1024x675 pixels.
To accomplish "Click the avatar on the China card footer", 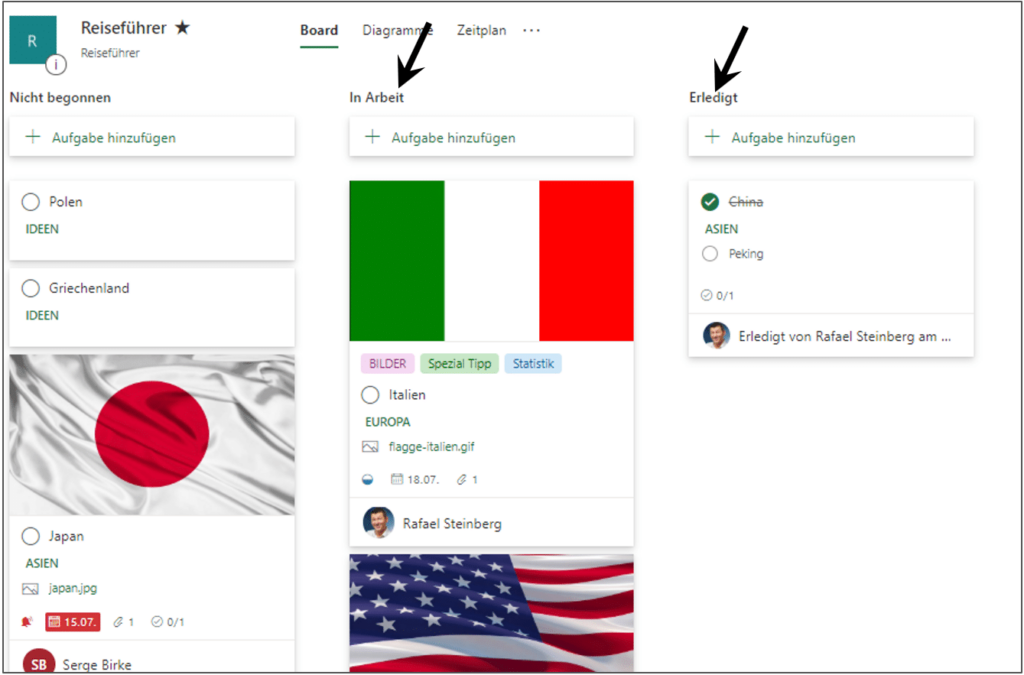I will pyautogui.click(x=716, y=336).
